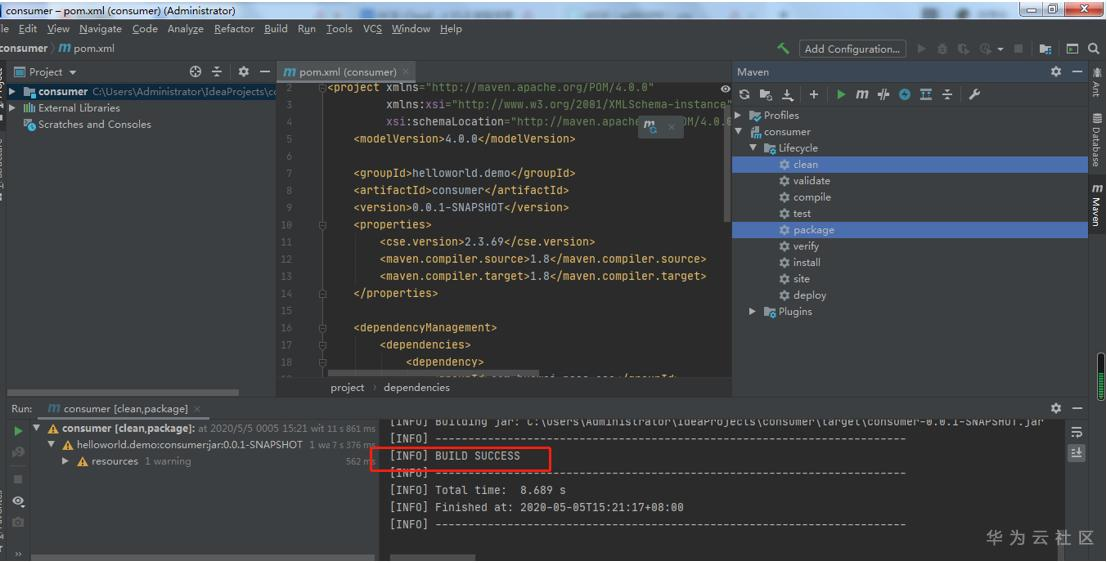Expand Maven Profiles node

coord(738,115)
